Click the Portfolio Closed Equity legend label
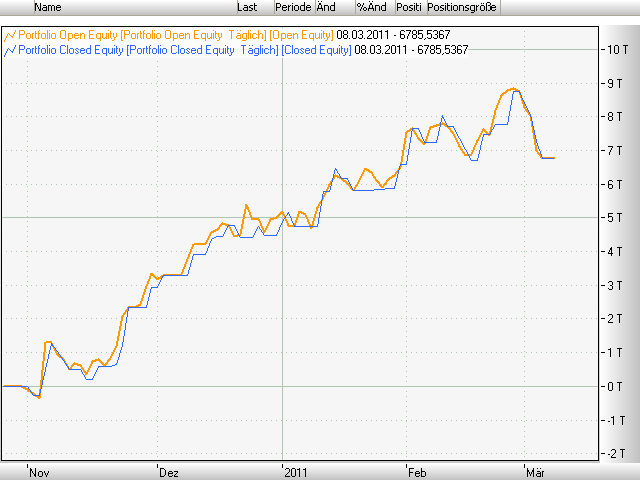Screen dimensions: 640x480 [x=185, y=50]
